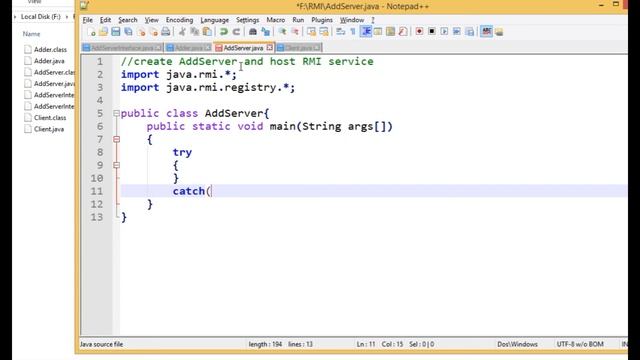Image resolution: width=640 pixels, height=360 pixels.
Task: Click the Name column header in Explorer
Action: point(31,34)
